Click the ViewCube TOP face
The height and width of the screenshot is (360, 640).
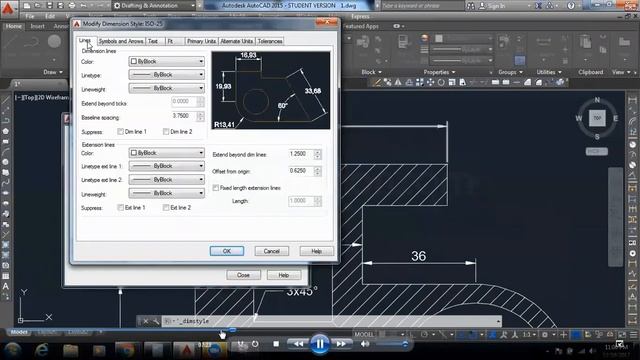(x=597, y=118)
